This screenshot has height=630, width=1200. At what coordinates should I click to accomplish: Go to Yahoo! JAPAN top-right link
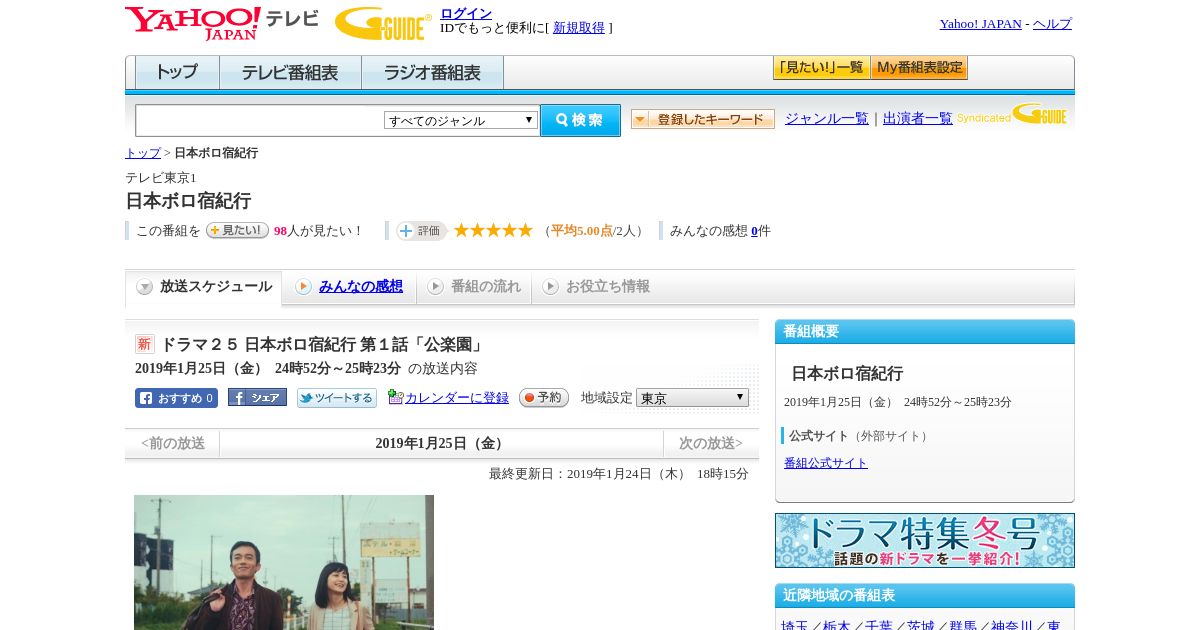click(981, 24)
